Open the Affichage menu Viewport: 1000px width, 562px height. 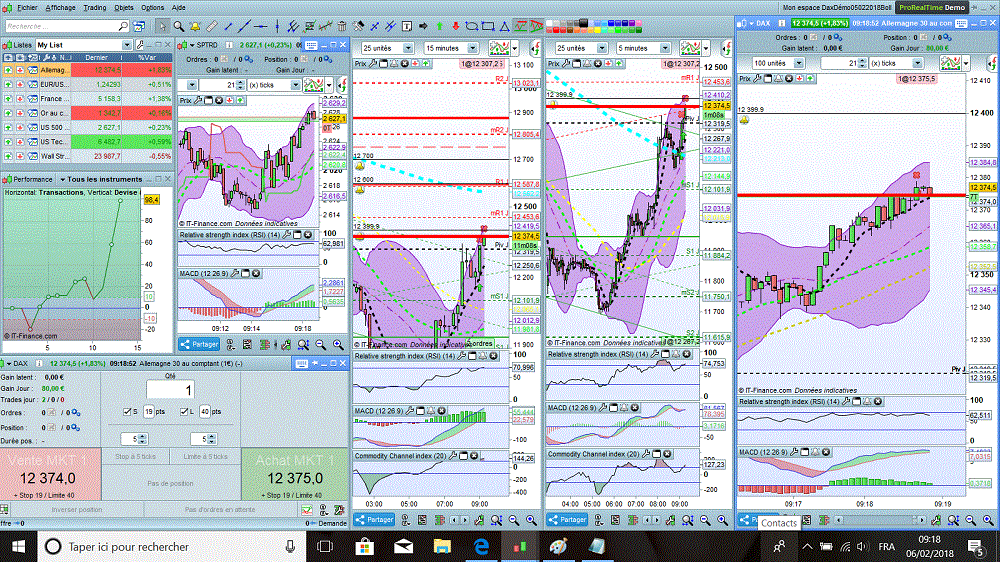click(60, 7)
